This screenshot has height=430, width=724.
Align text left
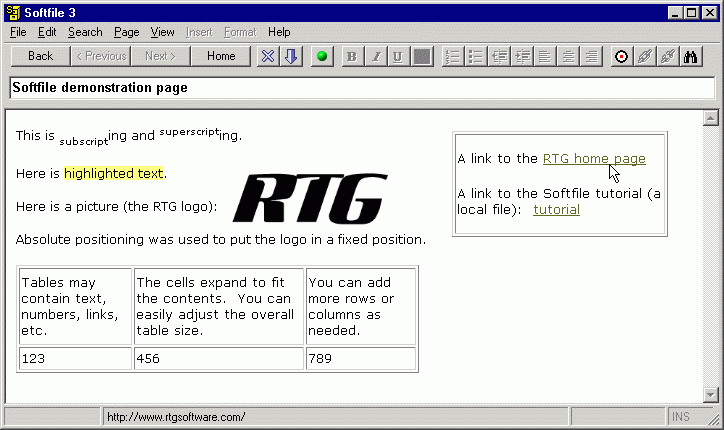pyautogui.click(x=545, y=56)
